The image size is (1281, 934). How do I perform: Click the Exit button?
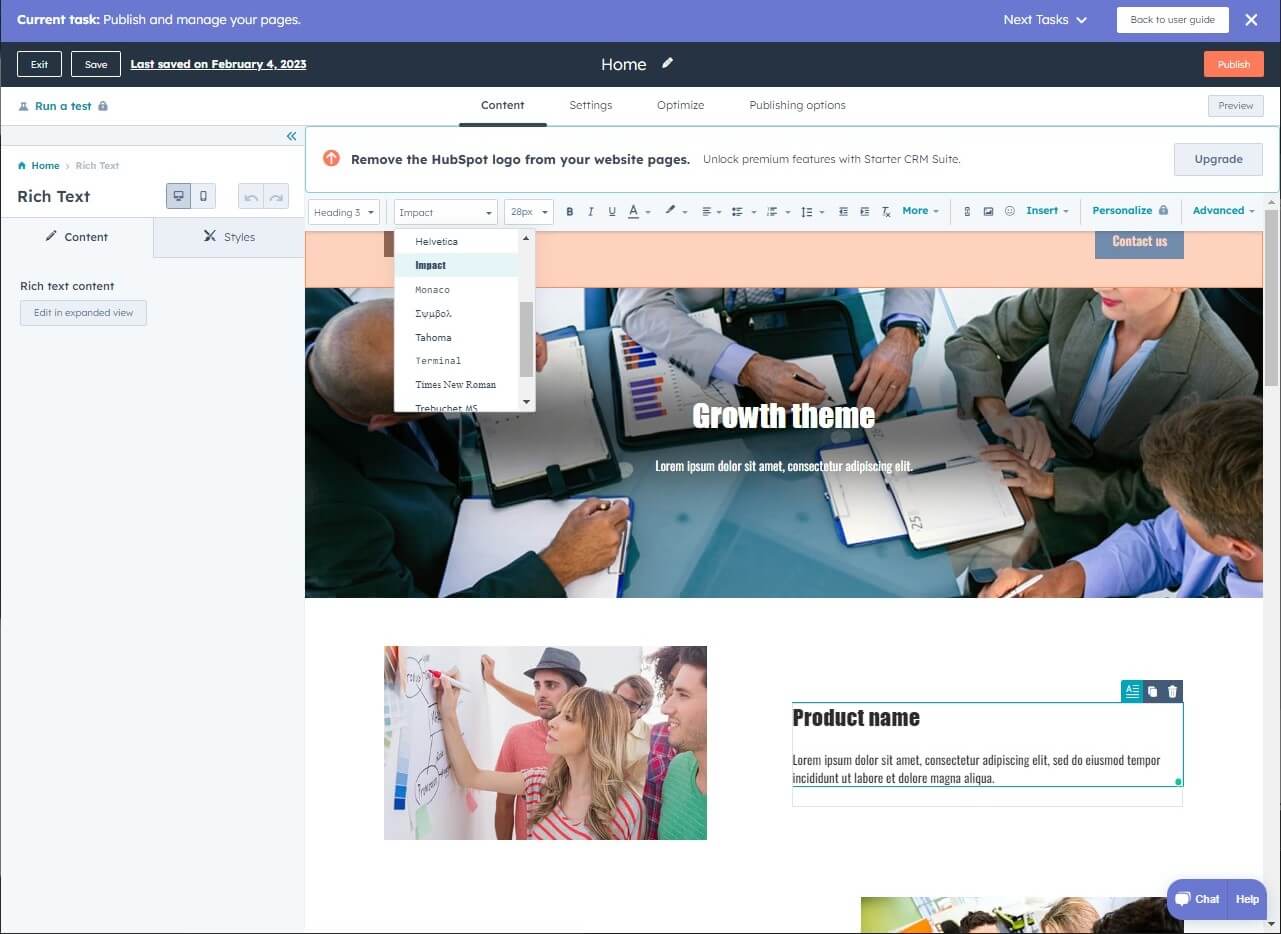point(39,64)
